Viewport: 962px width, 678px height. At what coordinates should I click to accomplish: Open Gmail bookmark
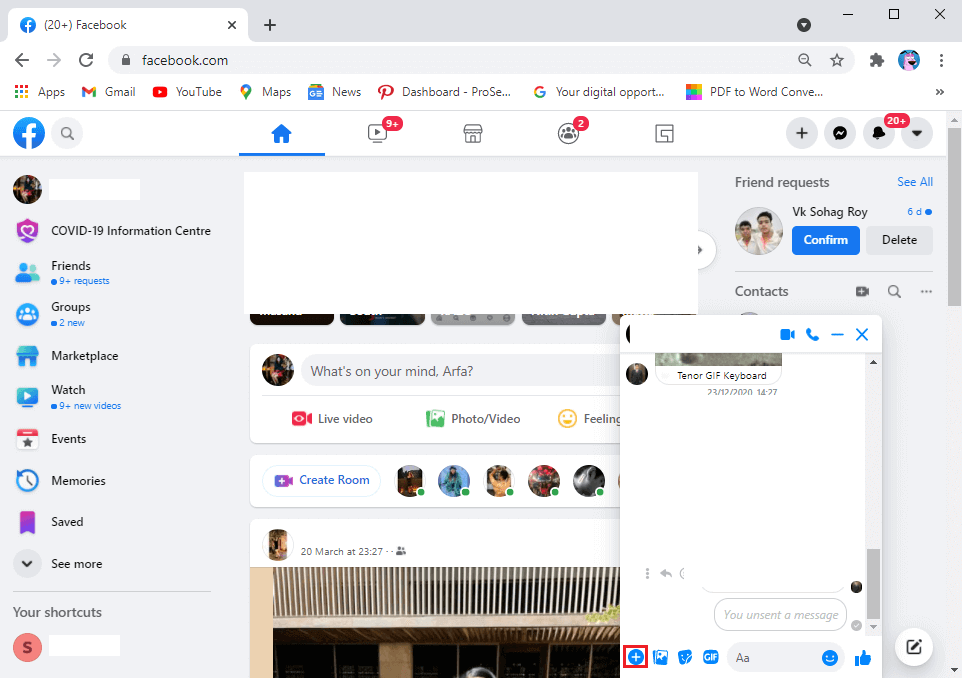[x=109, y=92]
